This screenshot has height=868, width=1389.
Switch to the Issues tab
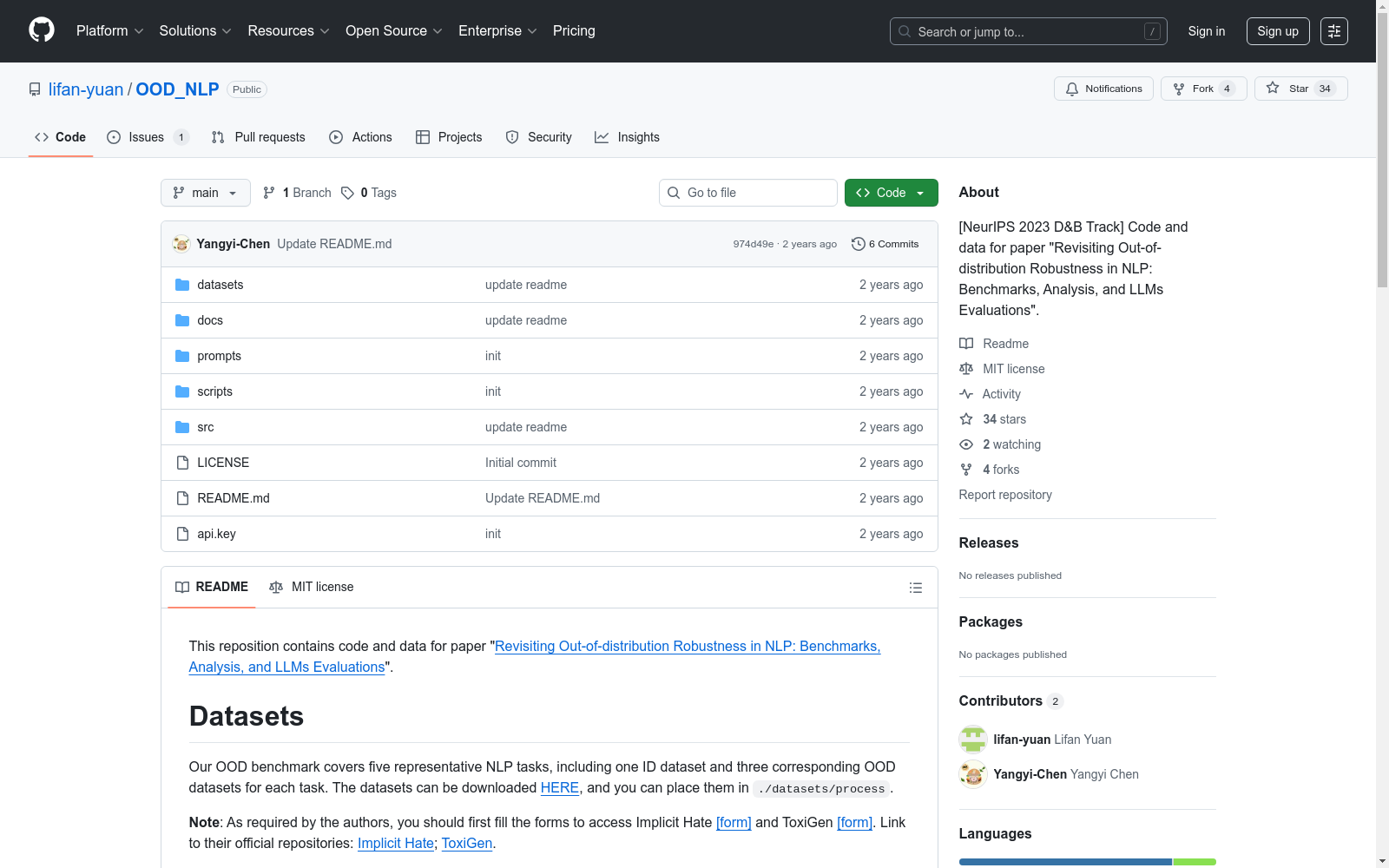[148, 137]
